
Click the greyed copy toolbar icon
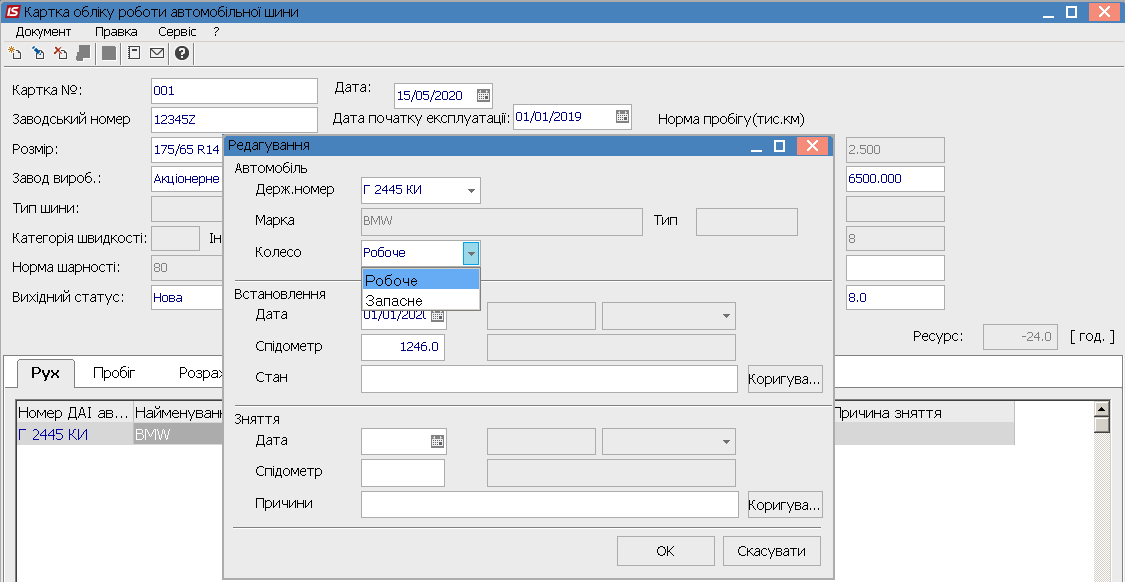pos(83,53)
